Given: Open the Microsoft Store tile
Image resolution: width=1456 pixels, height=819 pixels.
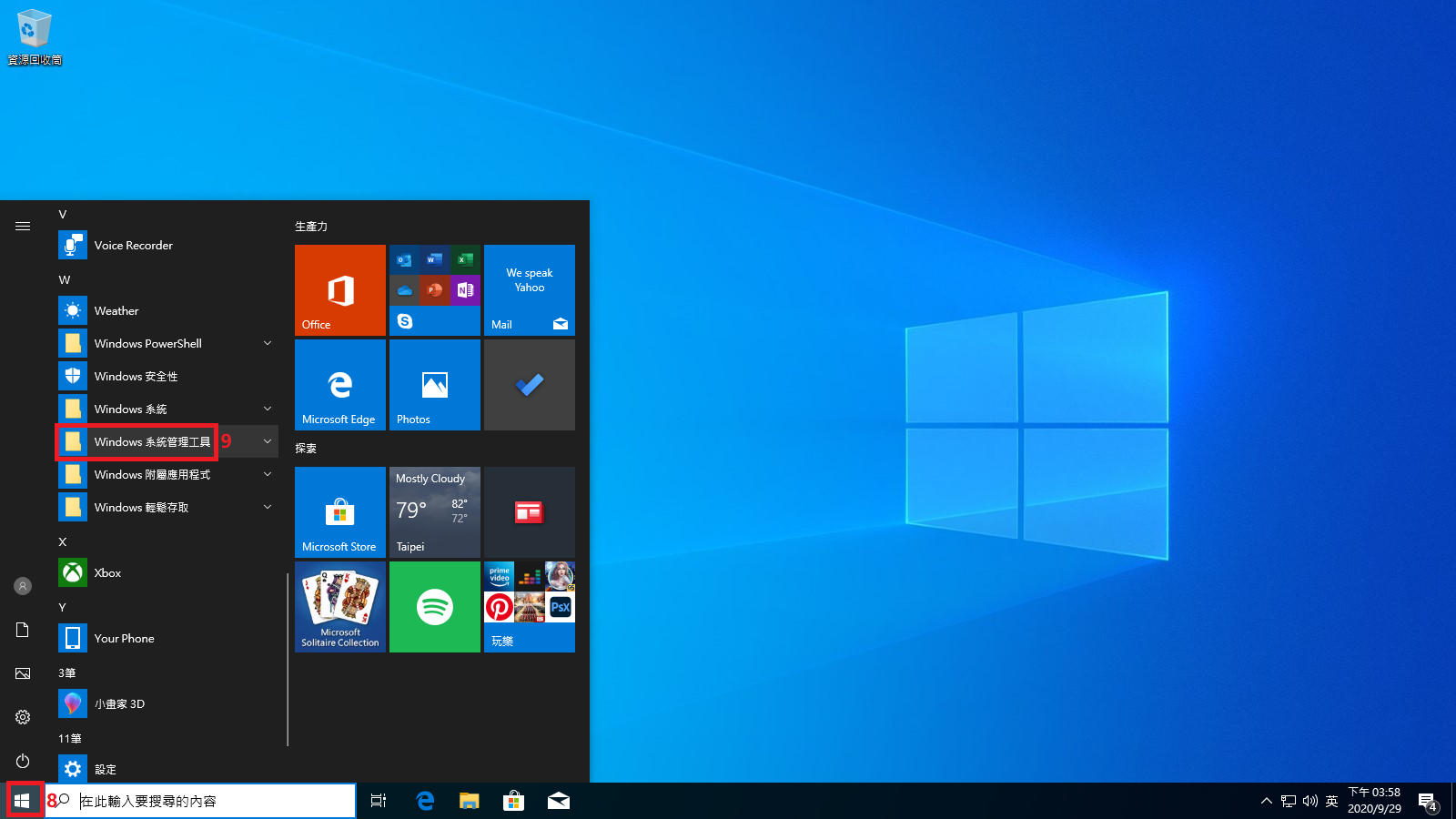Looking at the screenshot, I should [x=339, y=511].
